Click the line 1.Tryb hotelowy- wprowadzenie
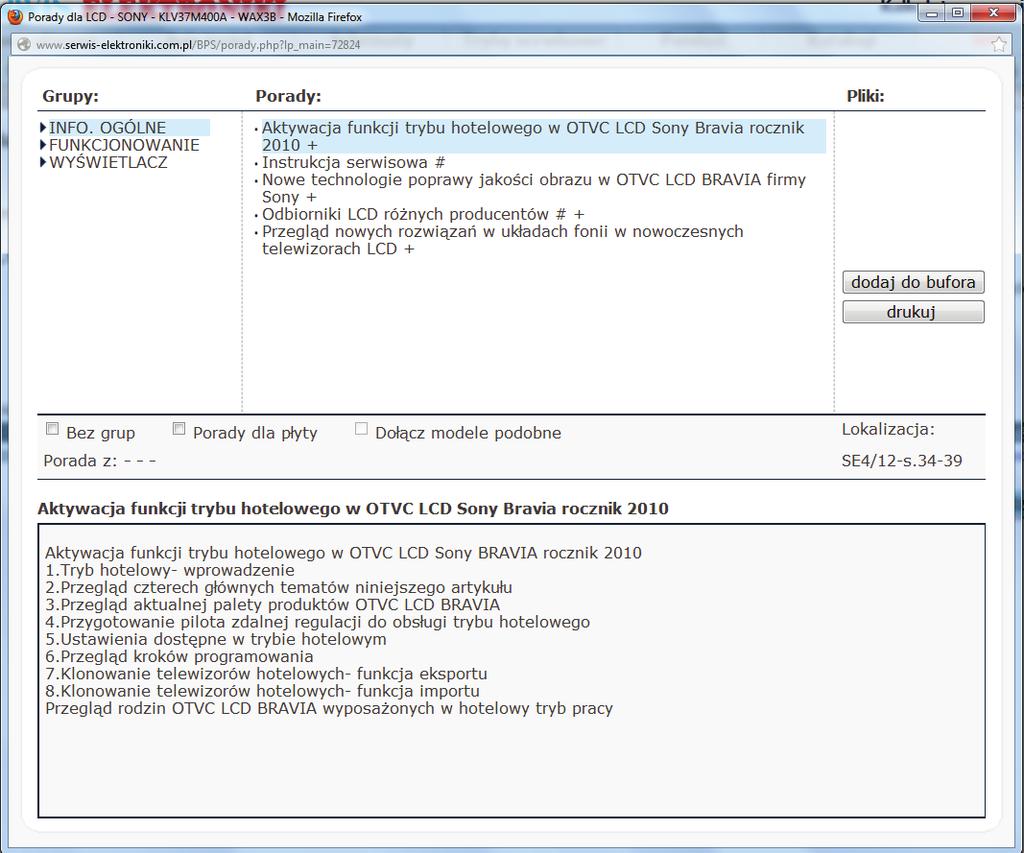This screenshot has width=1024, height=853. click(170, 570)
